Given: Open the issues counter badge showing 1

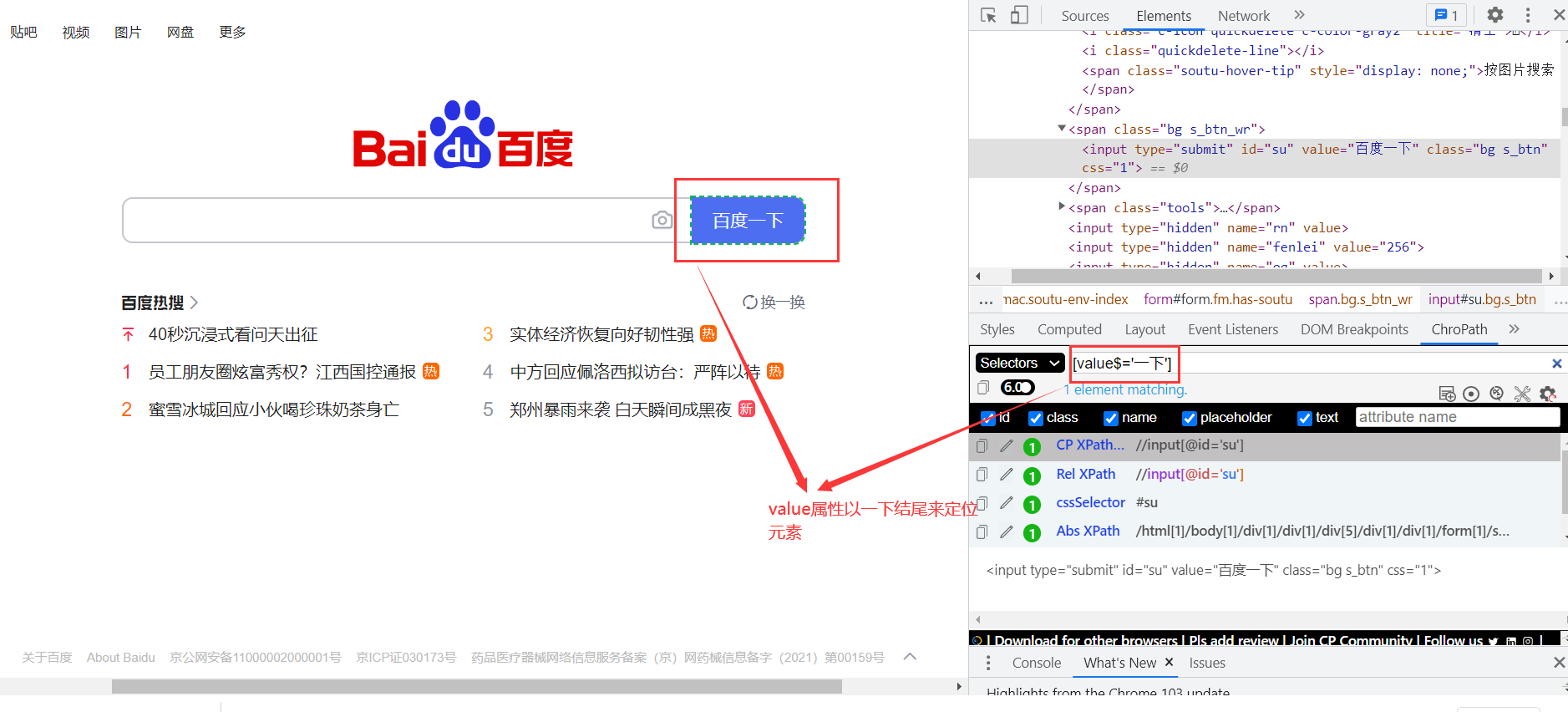Looking at the screenshot, I should pyautogui.click(x=1447, y=15).
